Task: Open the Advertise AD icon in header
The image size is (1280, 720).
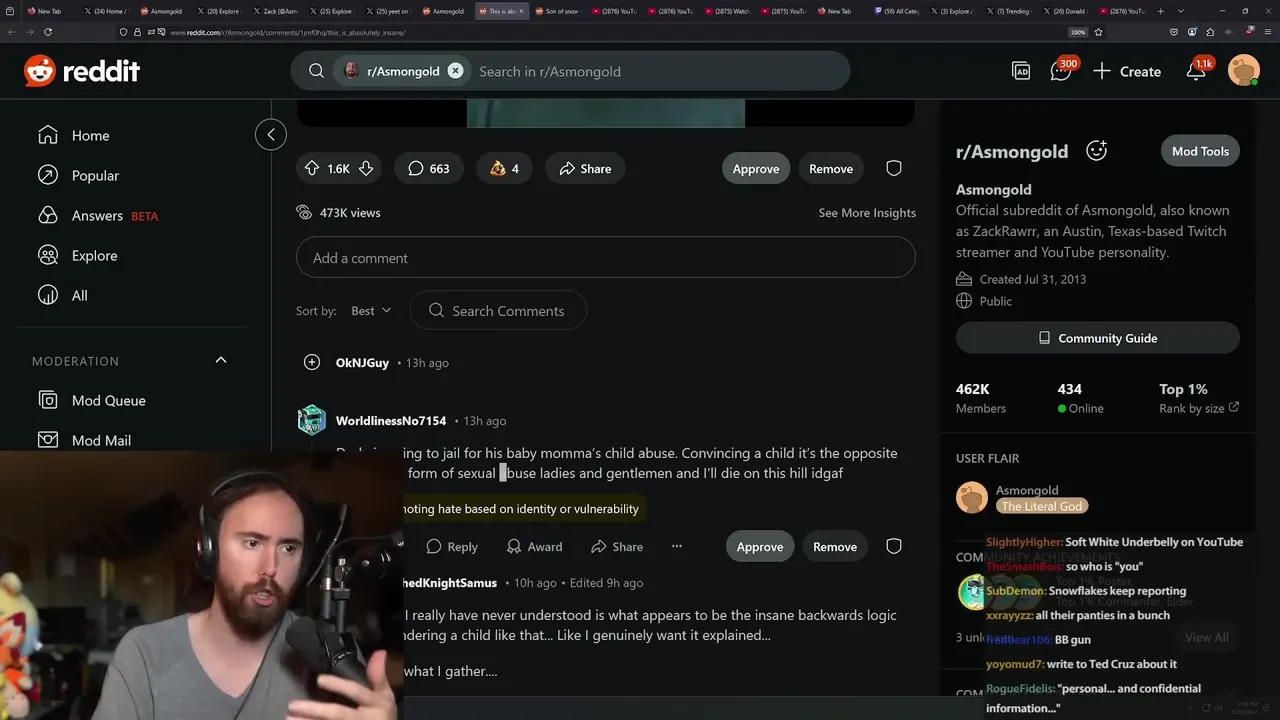Action: tap(1021, 71)
